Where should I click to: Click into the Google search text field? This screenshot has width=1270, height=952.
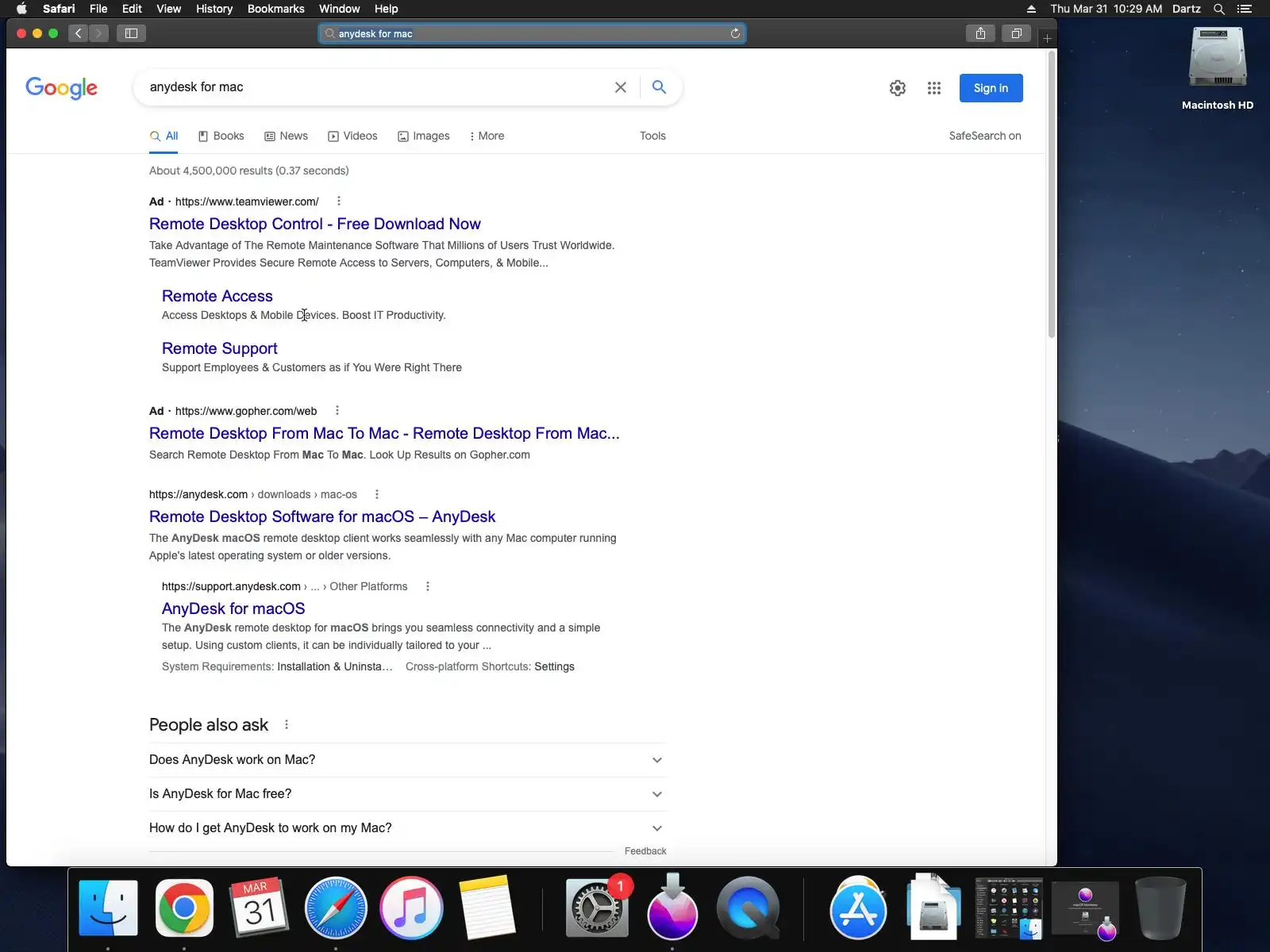(x=373, y=87)
